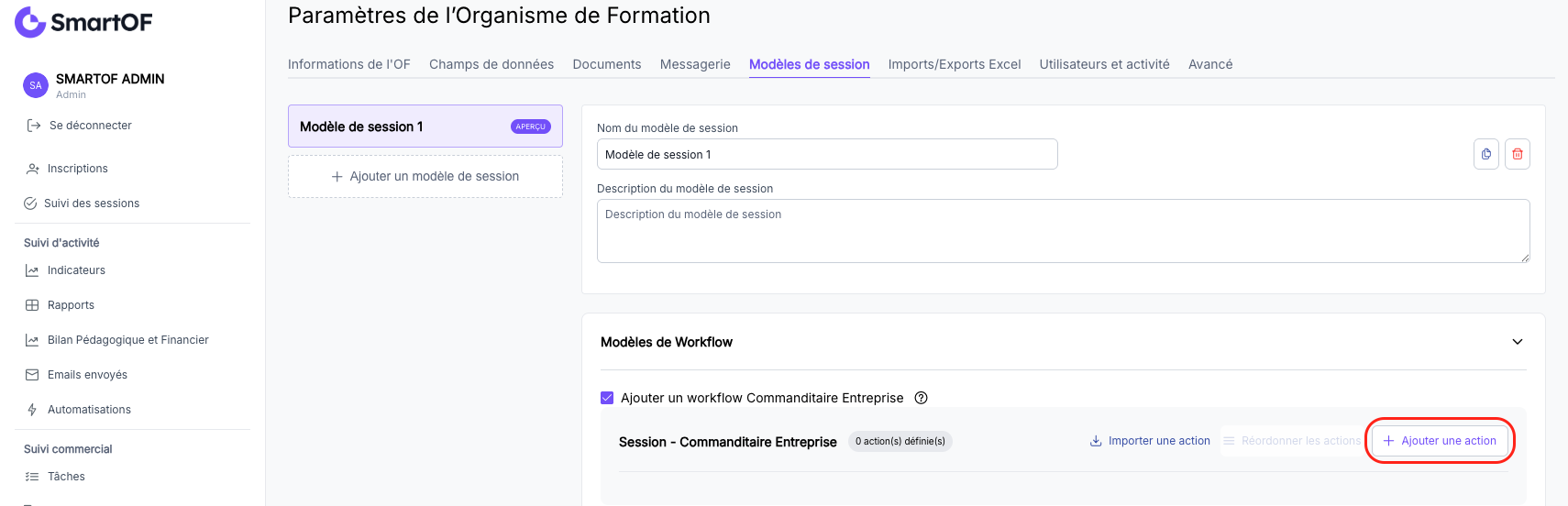1568x506 pixels.
Task: Open the Imports/Exports Excel tab
Action: click(955, 64)
